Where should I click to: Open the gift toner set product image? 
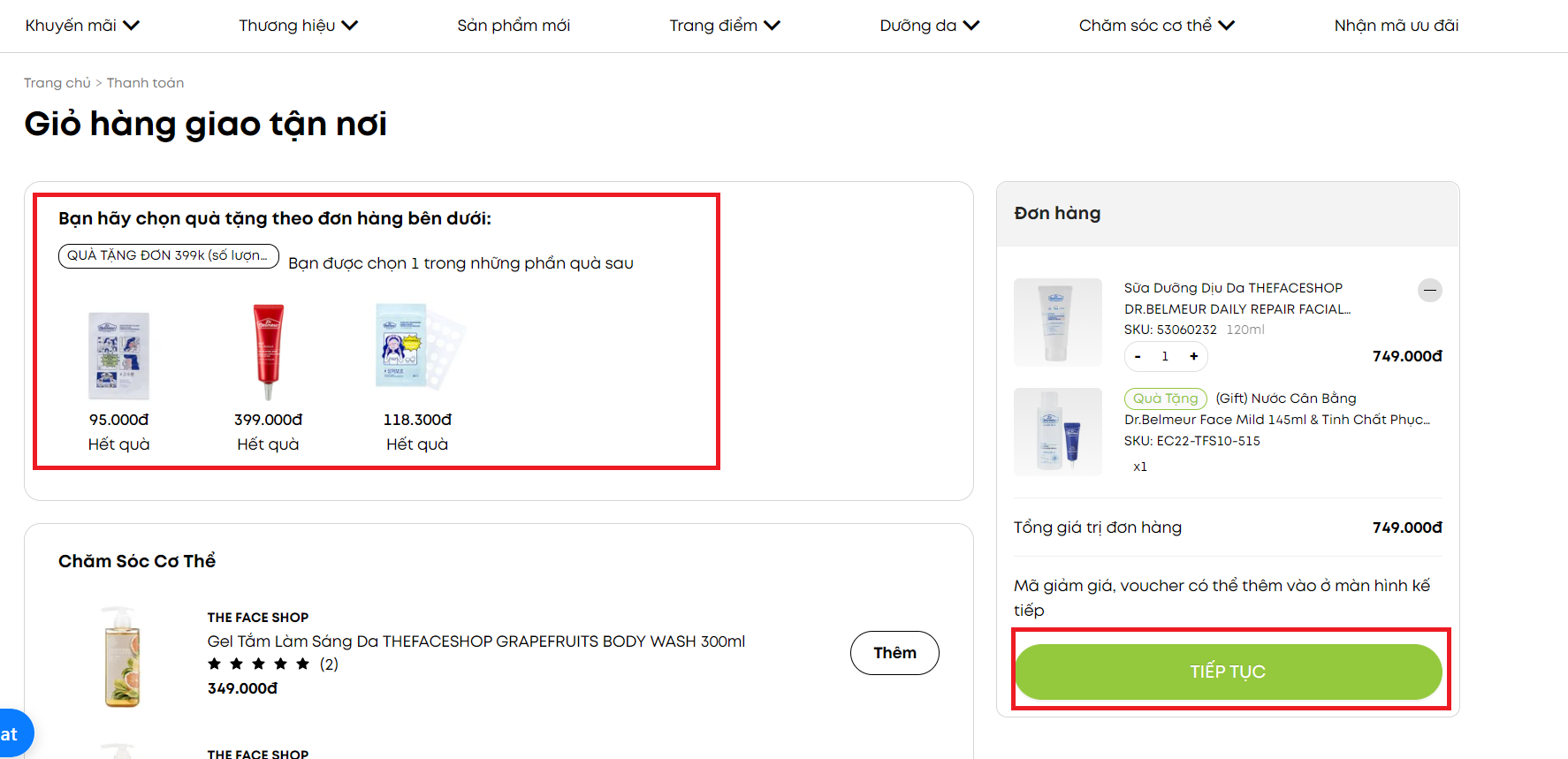click(x=1057, y=432)
